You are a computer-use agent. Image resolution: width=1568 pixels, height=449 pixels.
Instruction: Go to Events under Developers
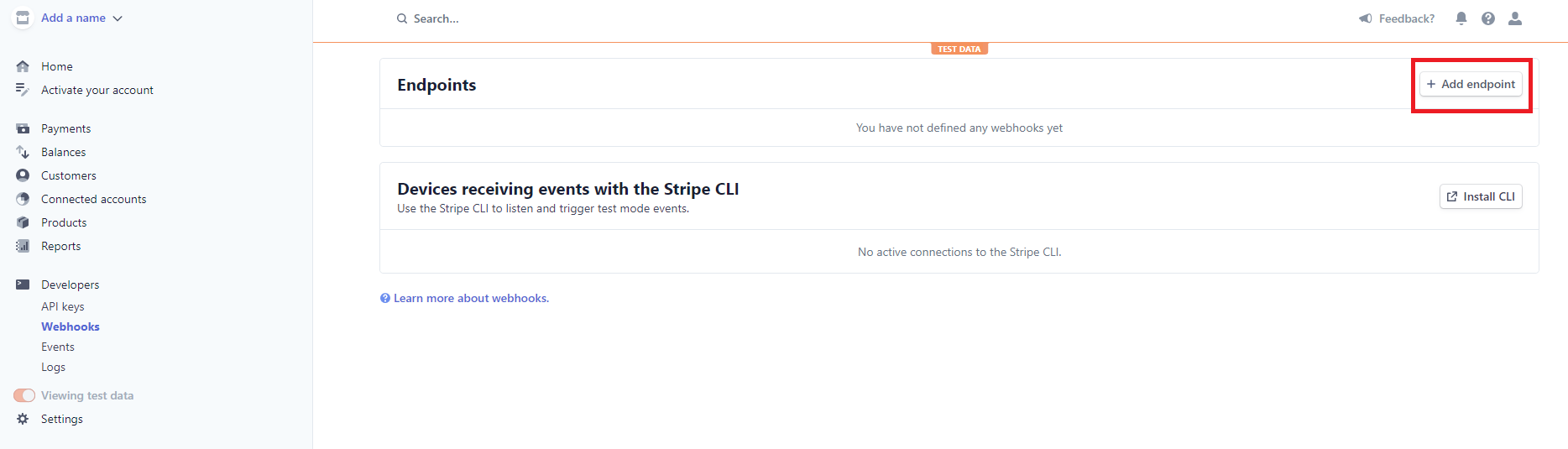coord(58,347)
